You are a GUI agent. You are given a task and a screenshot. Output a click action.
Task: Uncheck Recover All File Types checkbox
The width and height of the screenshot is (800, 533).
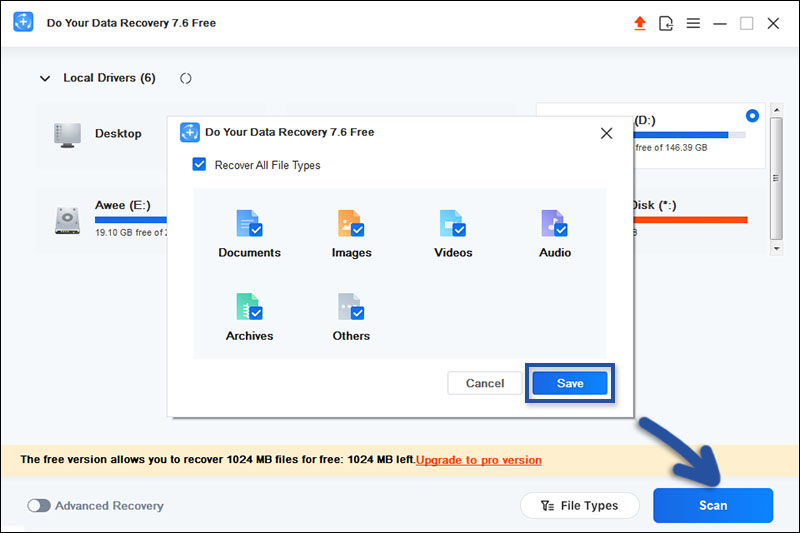click(x=199, y=165)
